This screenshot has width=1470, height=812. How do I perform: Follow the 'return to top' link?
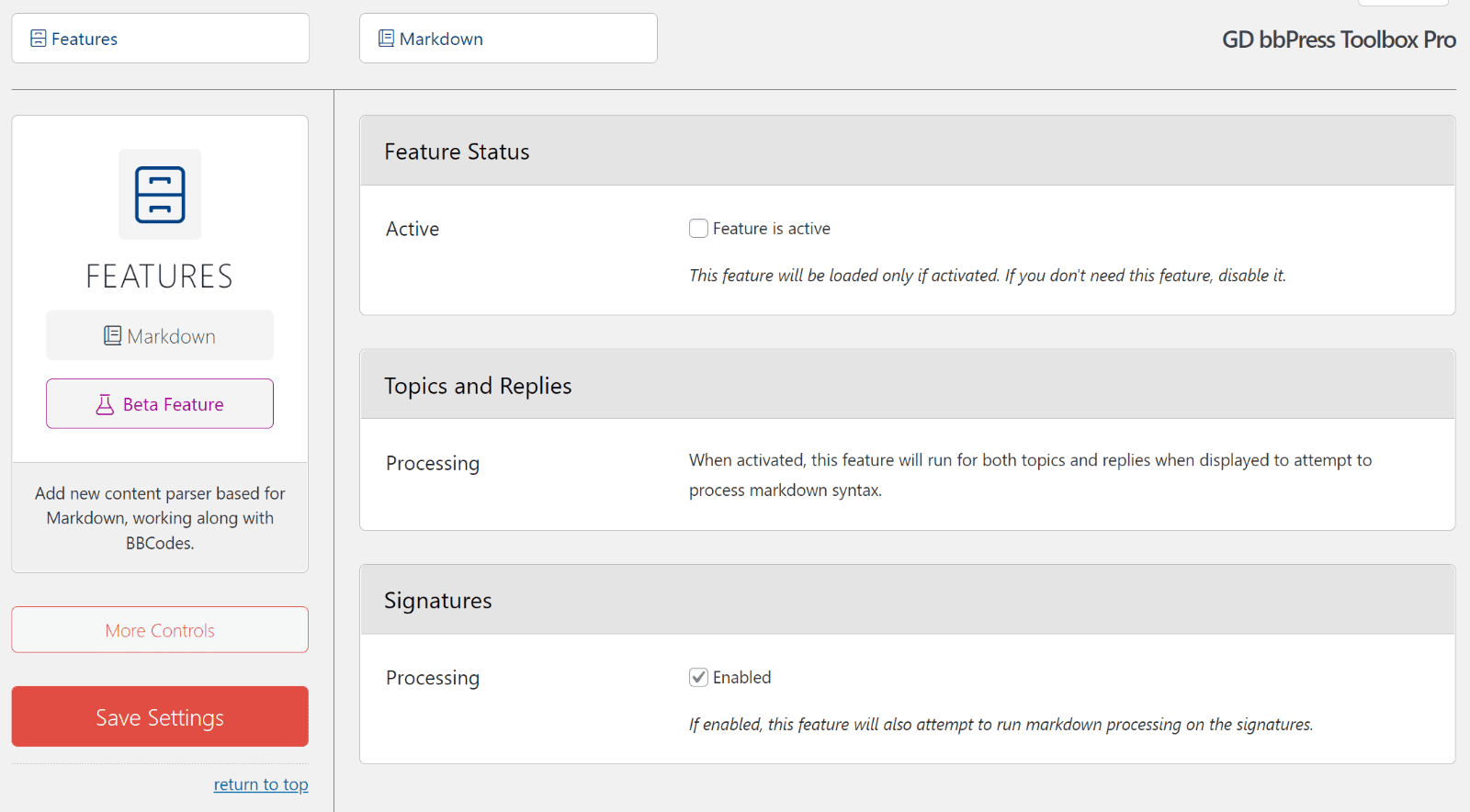261,784
